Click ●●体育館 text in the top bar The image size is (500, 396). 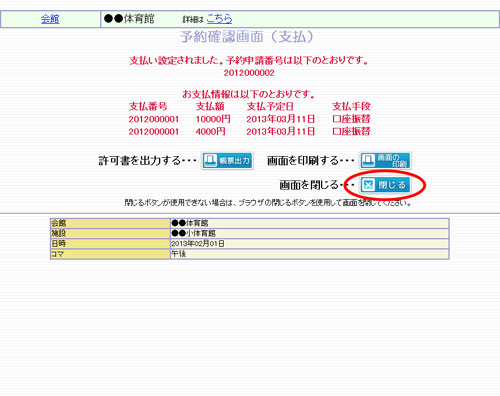coord(129,19)
